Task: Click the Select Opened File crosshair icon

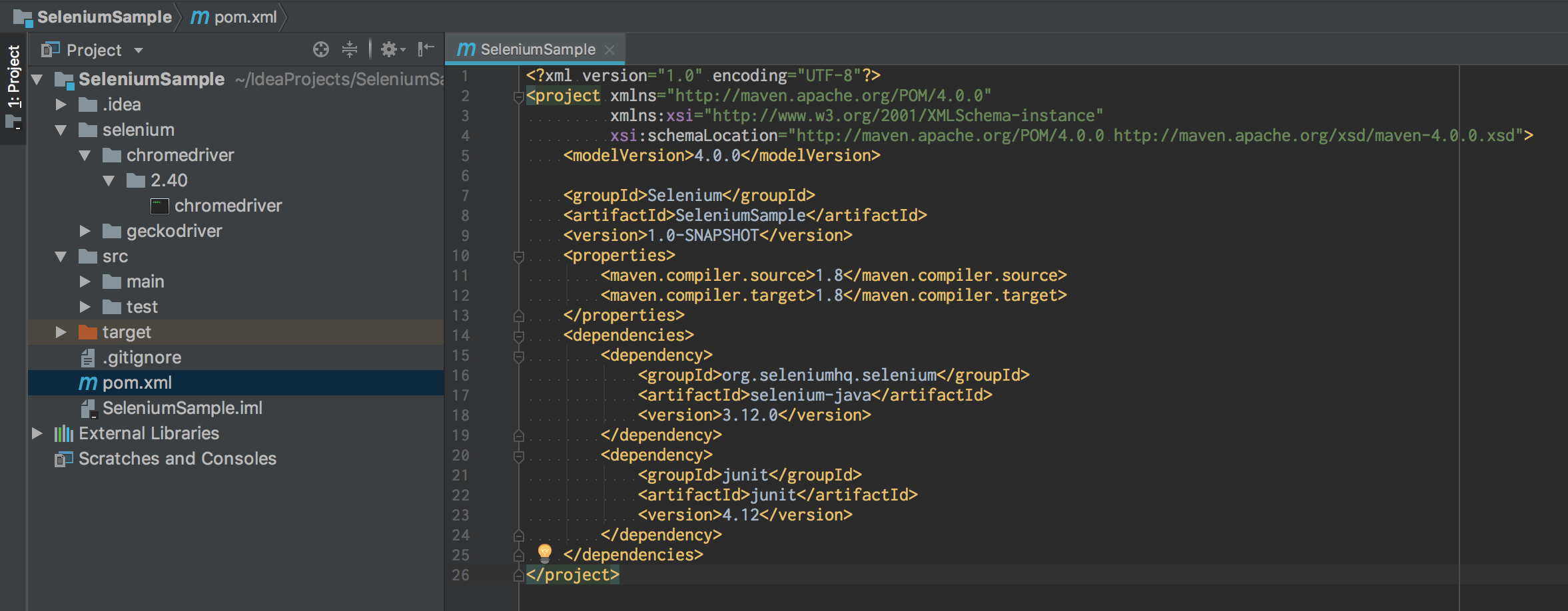Action: (x=322, y=49)
